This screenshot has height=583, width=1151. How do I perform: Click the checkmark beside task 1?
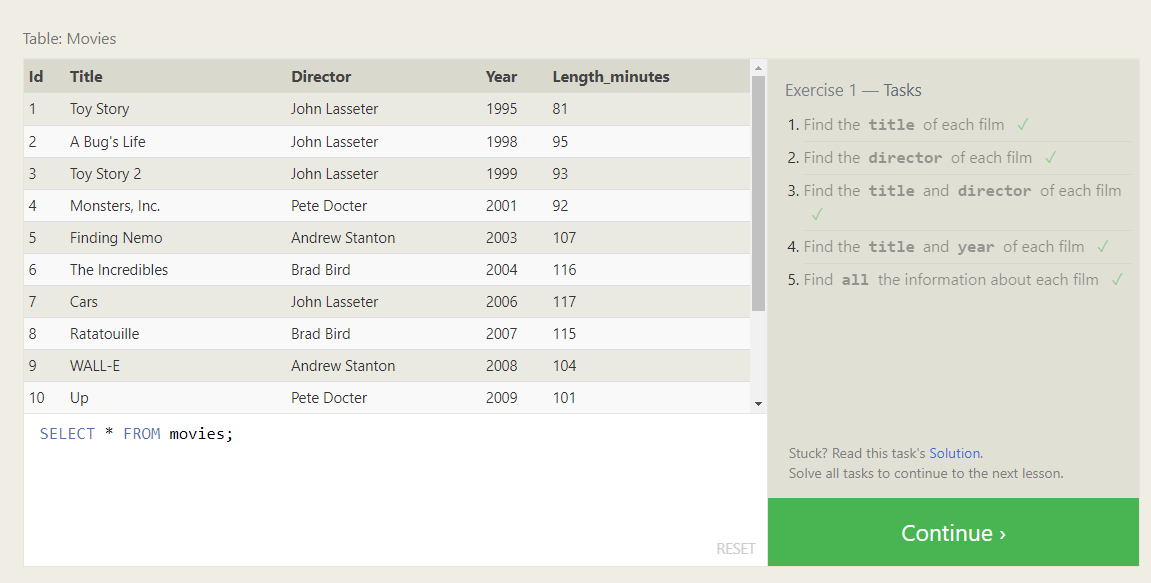[1022, 125]
